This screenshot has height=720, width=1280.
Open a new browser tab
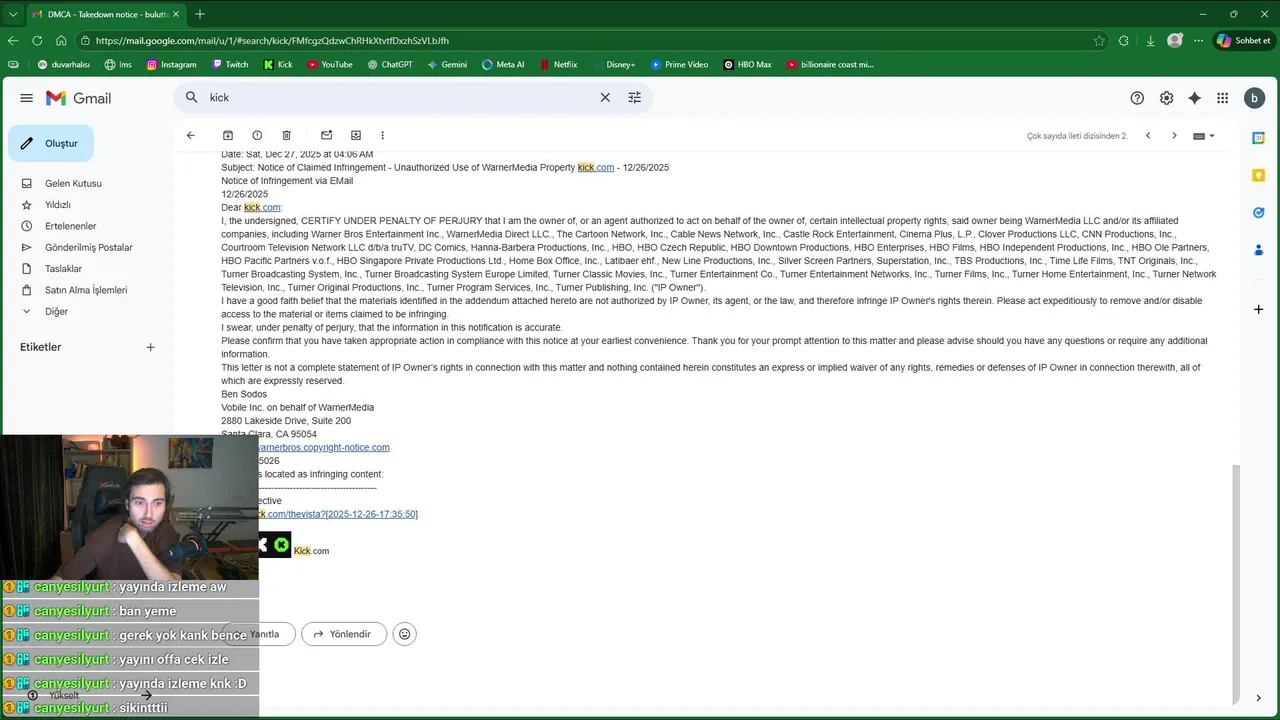[x=200, y=14]
